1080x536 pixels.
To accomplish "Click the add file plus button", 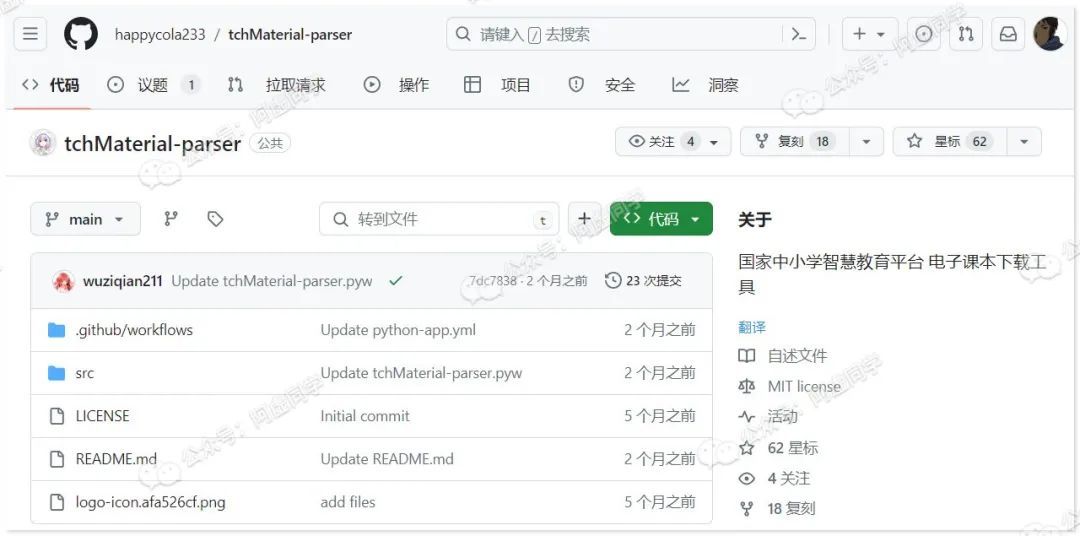I will pos(585,219).
